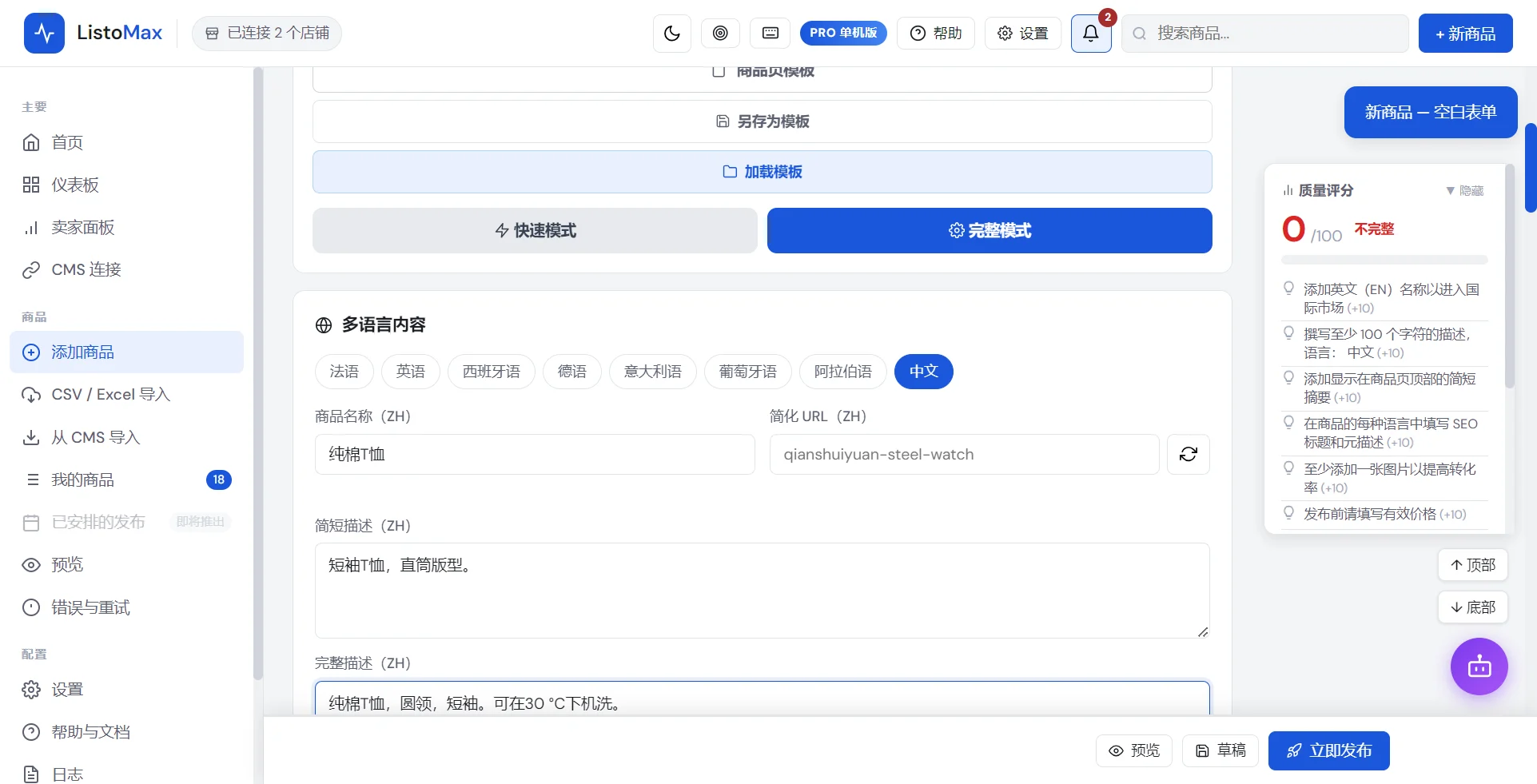The width and height of the screenshot is (1537, 784).
Task: Open 设置 in top toolbar
Action: [x=1023, y=33]
